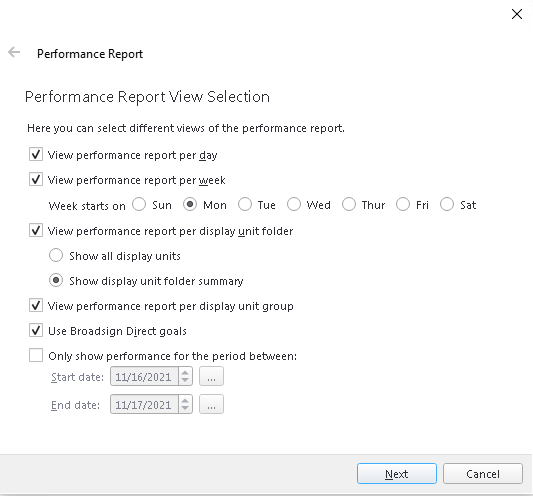This screenshot has width=533, height=496.
Task: Enable Only show performance for period between
Action: [x=36, y=355]
